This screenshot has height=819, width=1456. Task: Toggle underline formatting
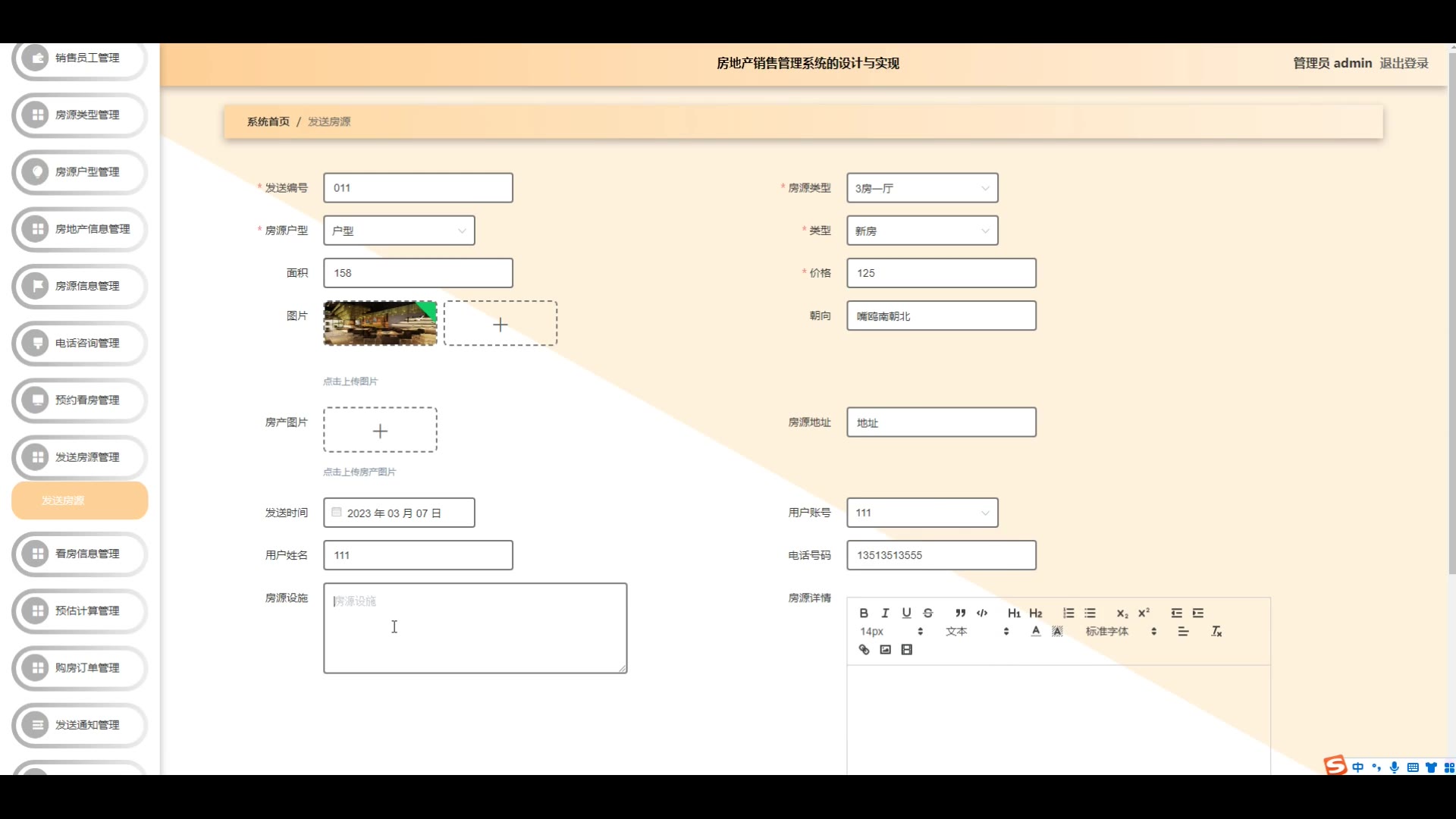click(906, 613)
